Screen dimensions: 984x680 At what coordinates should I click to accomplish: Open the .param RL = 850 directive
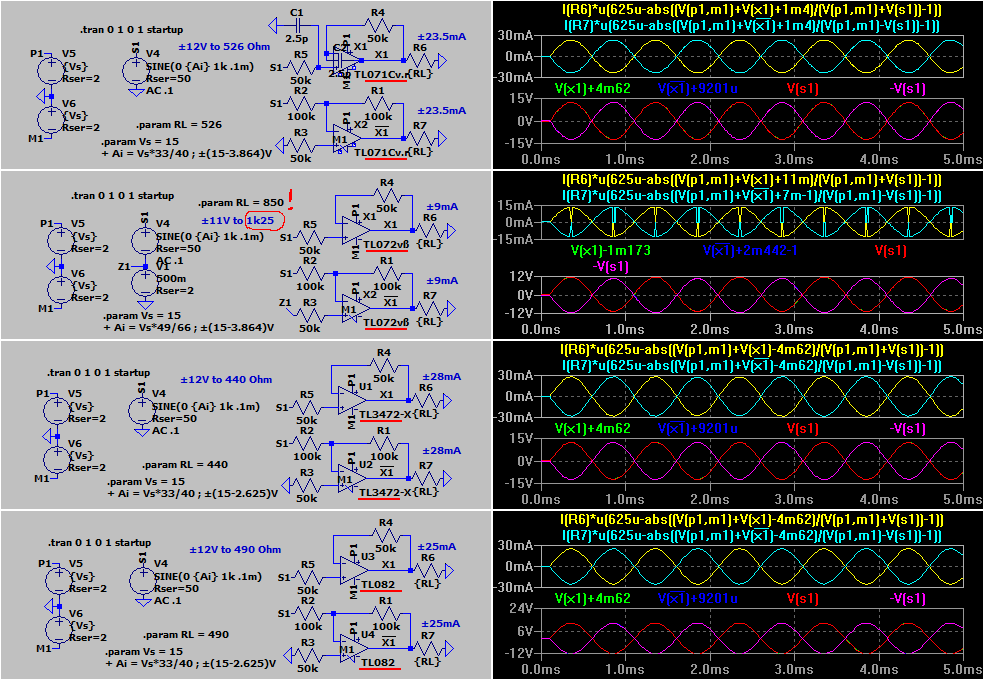tap(236, 201)
